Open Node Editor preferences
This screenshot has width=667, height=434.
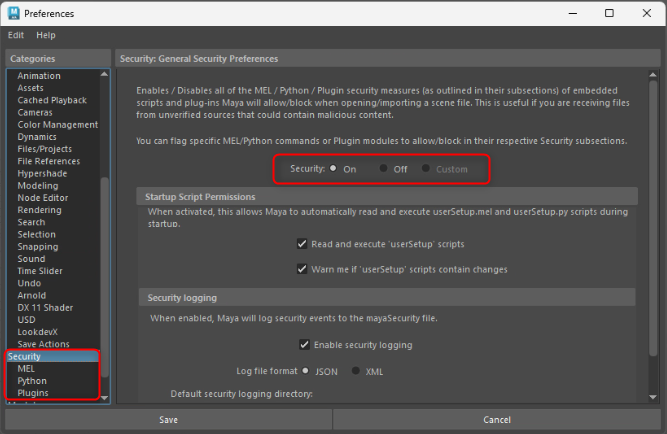(43, 198)
